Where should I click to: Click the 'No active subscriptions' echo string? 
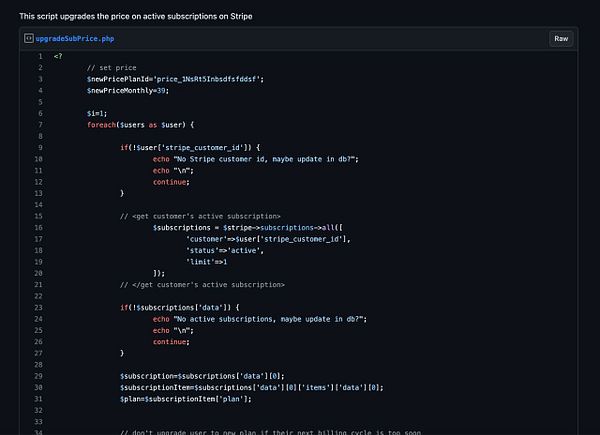coord(270,319)
